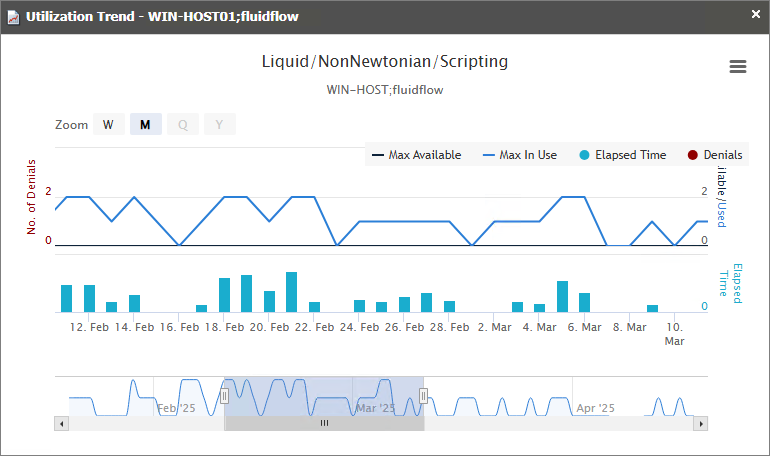Click the navigator scrollbar right arrow
The image size is (770, 456).
701,424
